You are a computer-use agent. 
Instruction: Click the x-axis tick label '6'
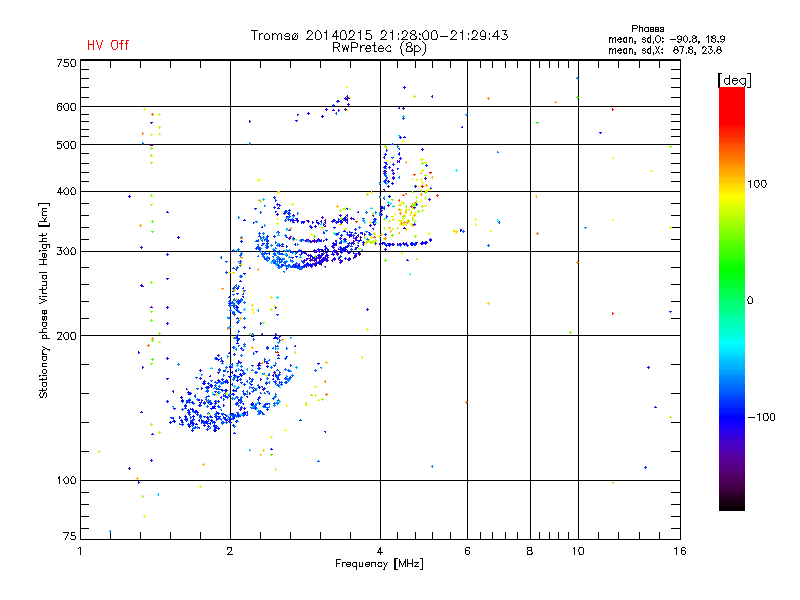(x=467, y=551)
